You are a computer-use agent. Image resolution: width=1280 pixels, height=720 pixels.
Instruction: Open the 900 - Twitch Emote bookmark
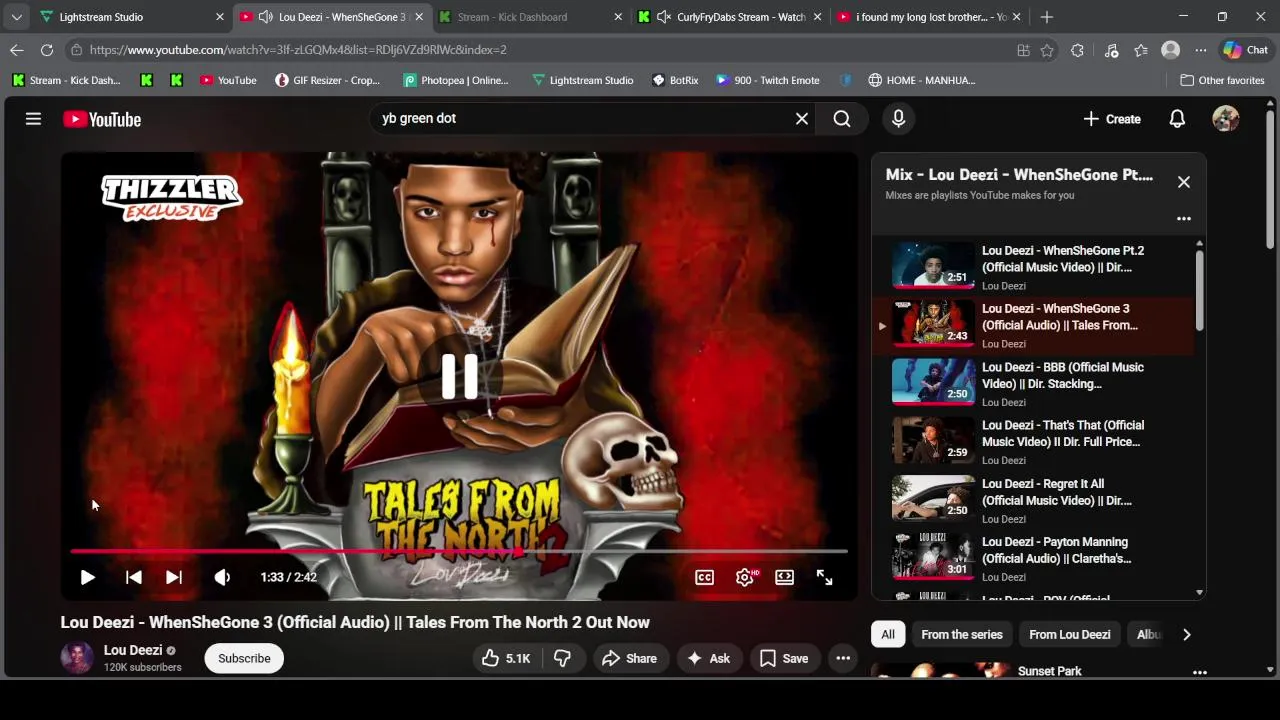[x=768, y=80]
